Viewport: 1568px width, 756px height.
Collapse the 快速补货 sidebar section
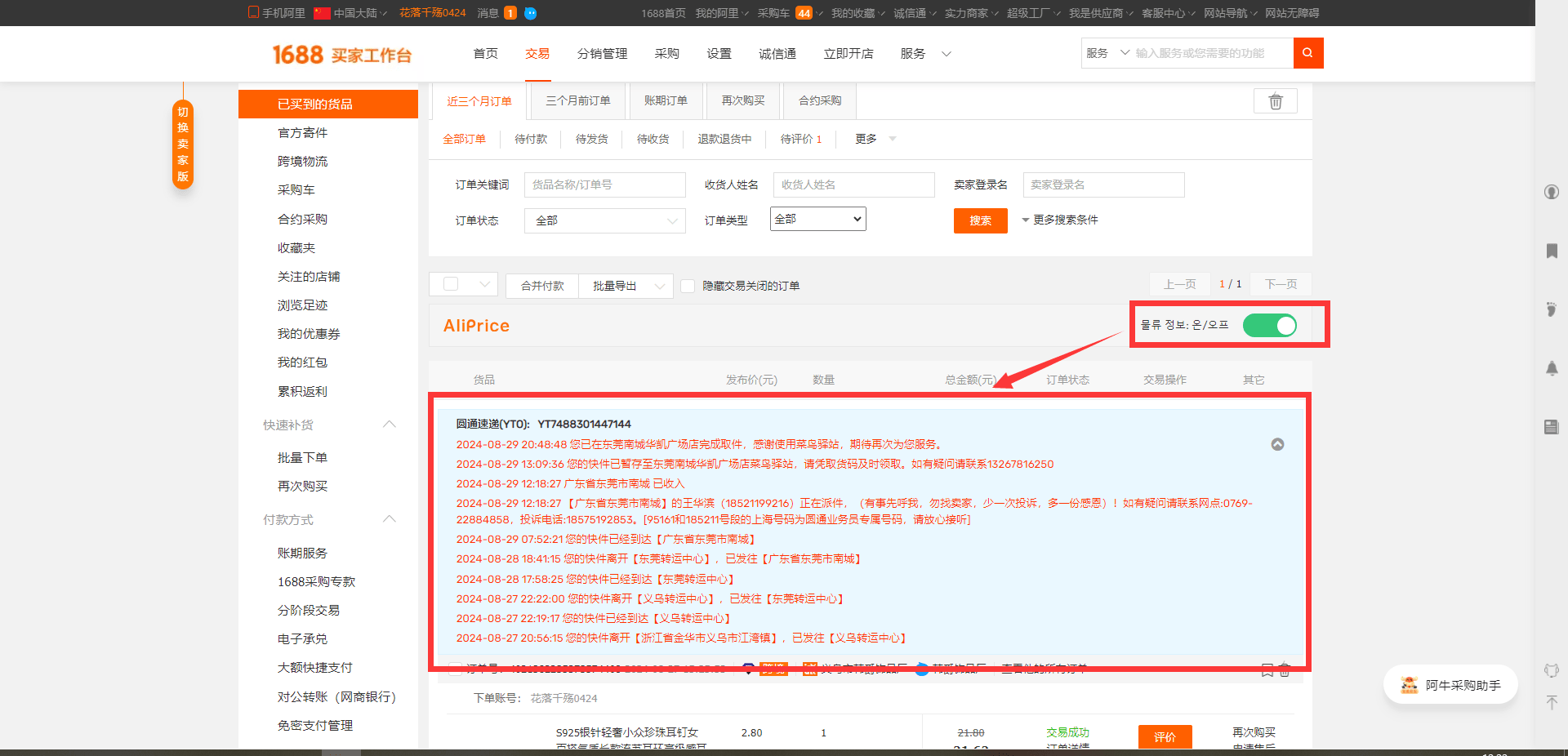389,425
